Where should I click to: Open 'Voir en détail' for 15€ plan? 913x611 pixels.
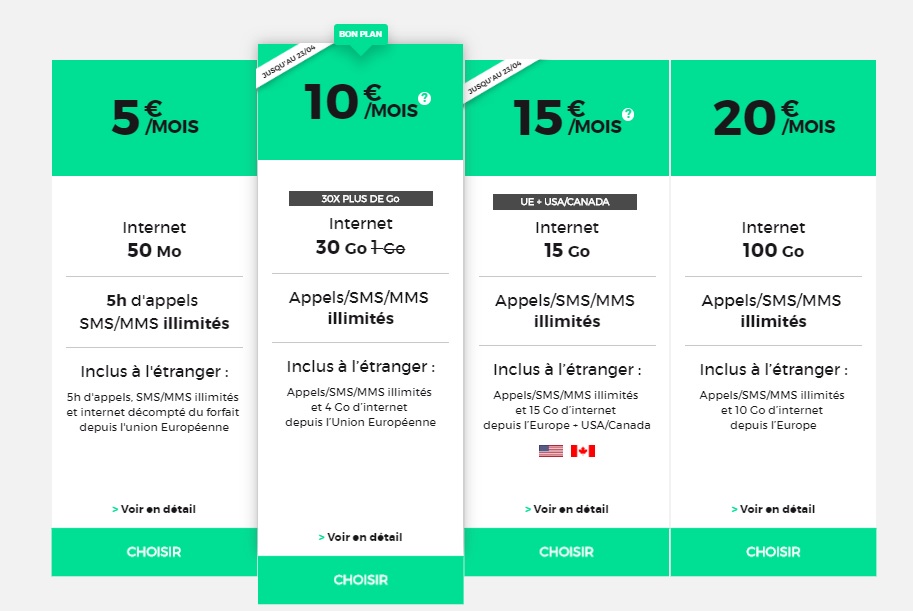(x=567, y=509)
